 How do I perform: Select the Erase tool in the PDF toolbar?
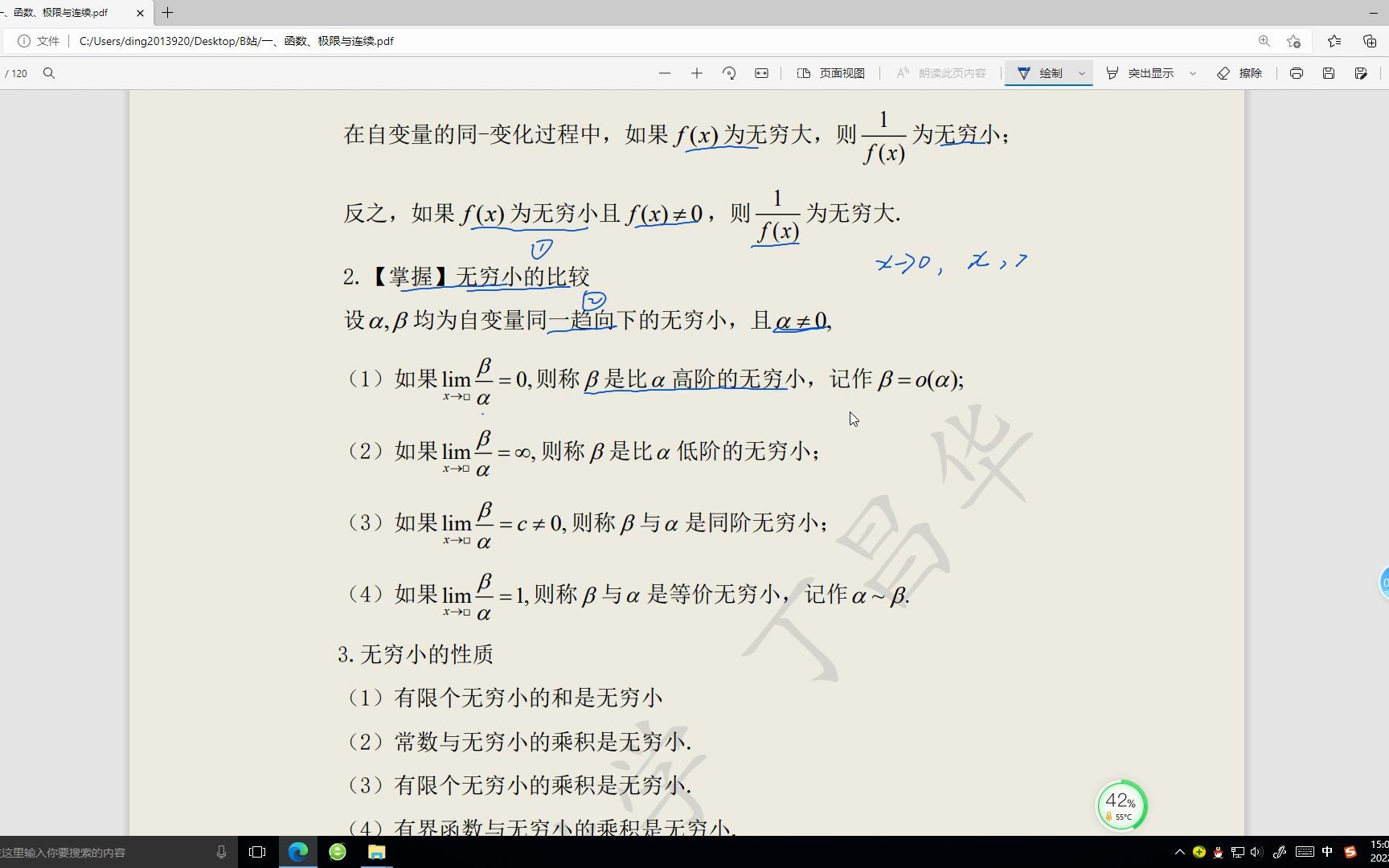click(1240, 73)
